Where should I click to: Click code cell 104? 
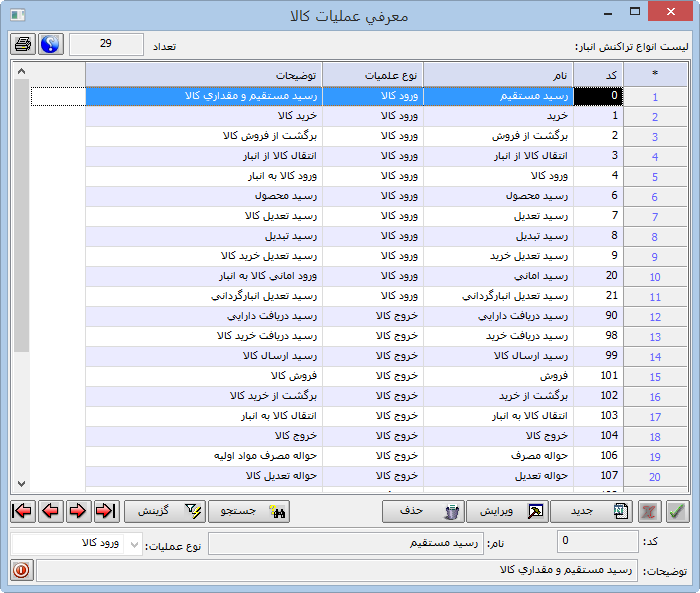[598, 436]
